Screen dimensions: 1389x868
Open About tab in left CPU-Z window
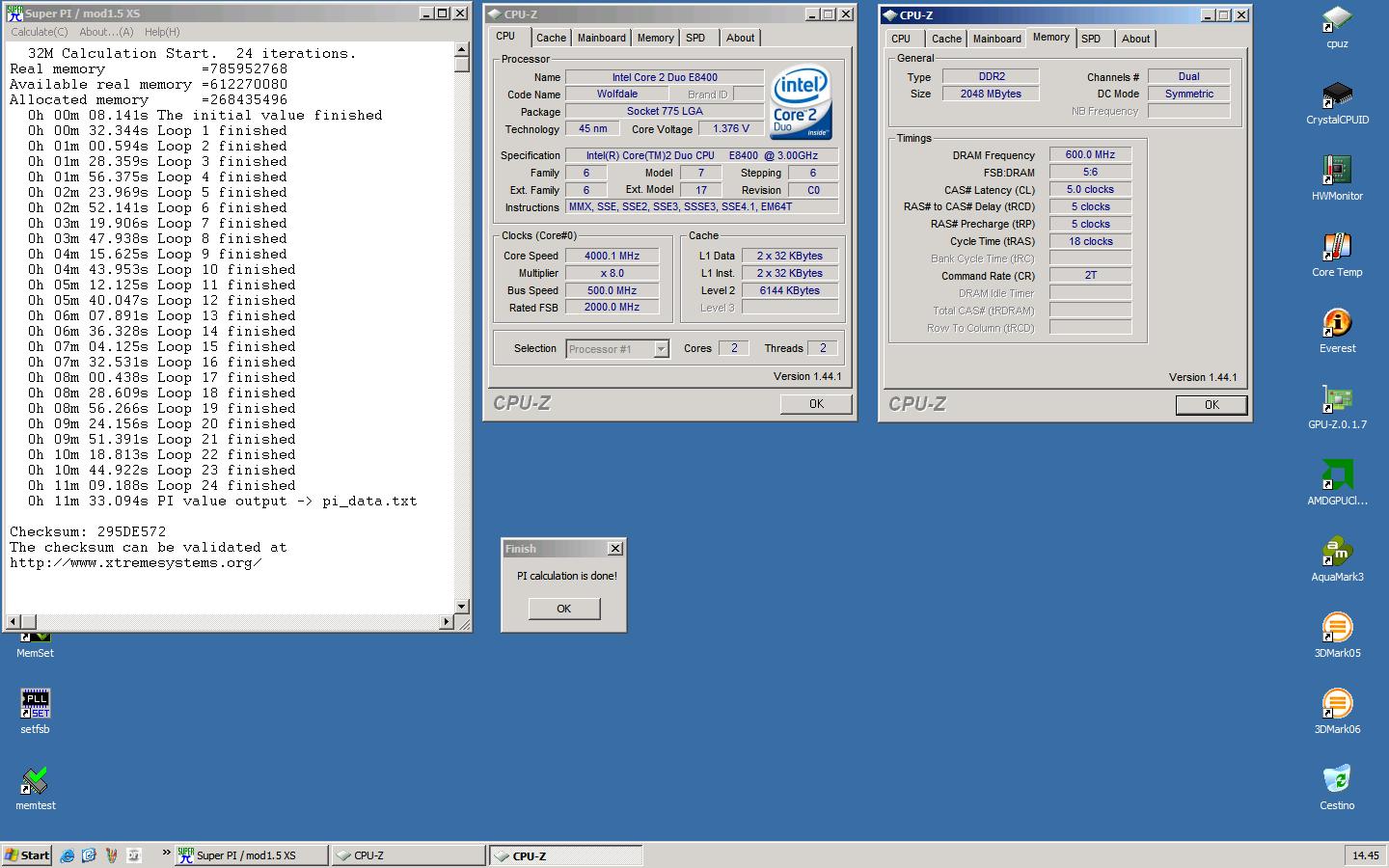click(741, 38)
